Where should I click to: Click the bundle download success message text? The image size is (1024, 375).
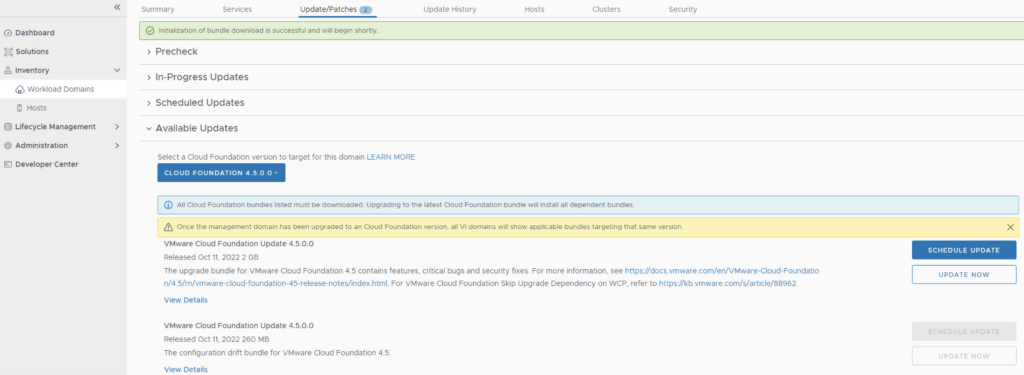click(268, 31)
